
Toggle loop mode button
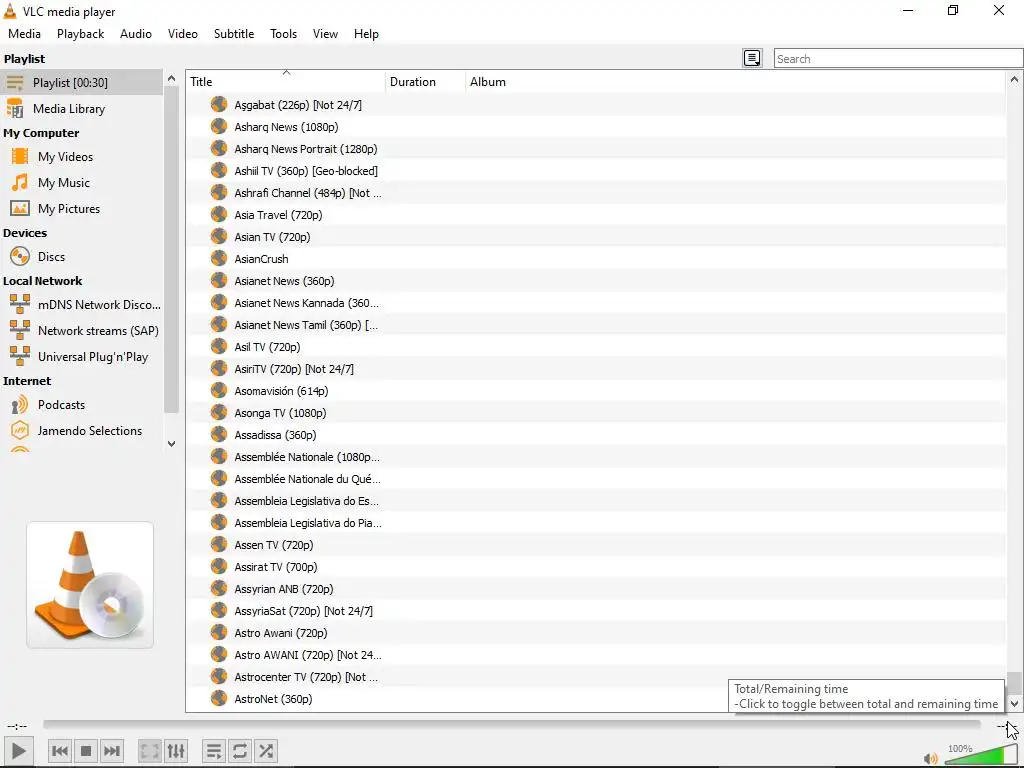coord(240,751)
